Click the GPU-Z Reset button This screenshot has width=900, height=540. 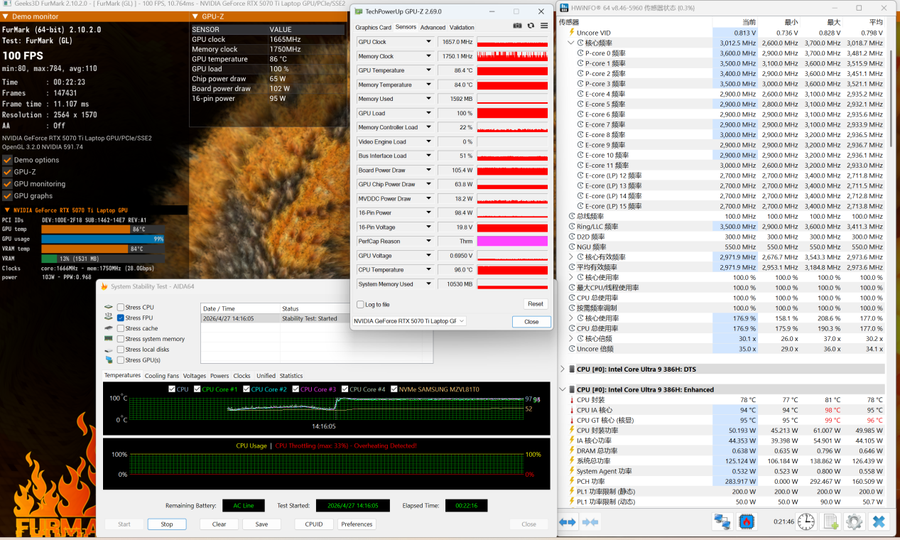(536, 304)
